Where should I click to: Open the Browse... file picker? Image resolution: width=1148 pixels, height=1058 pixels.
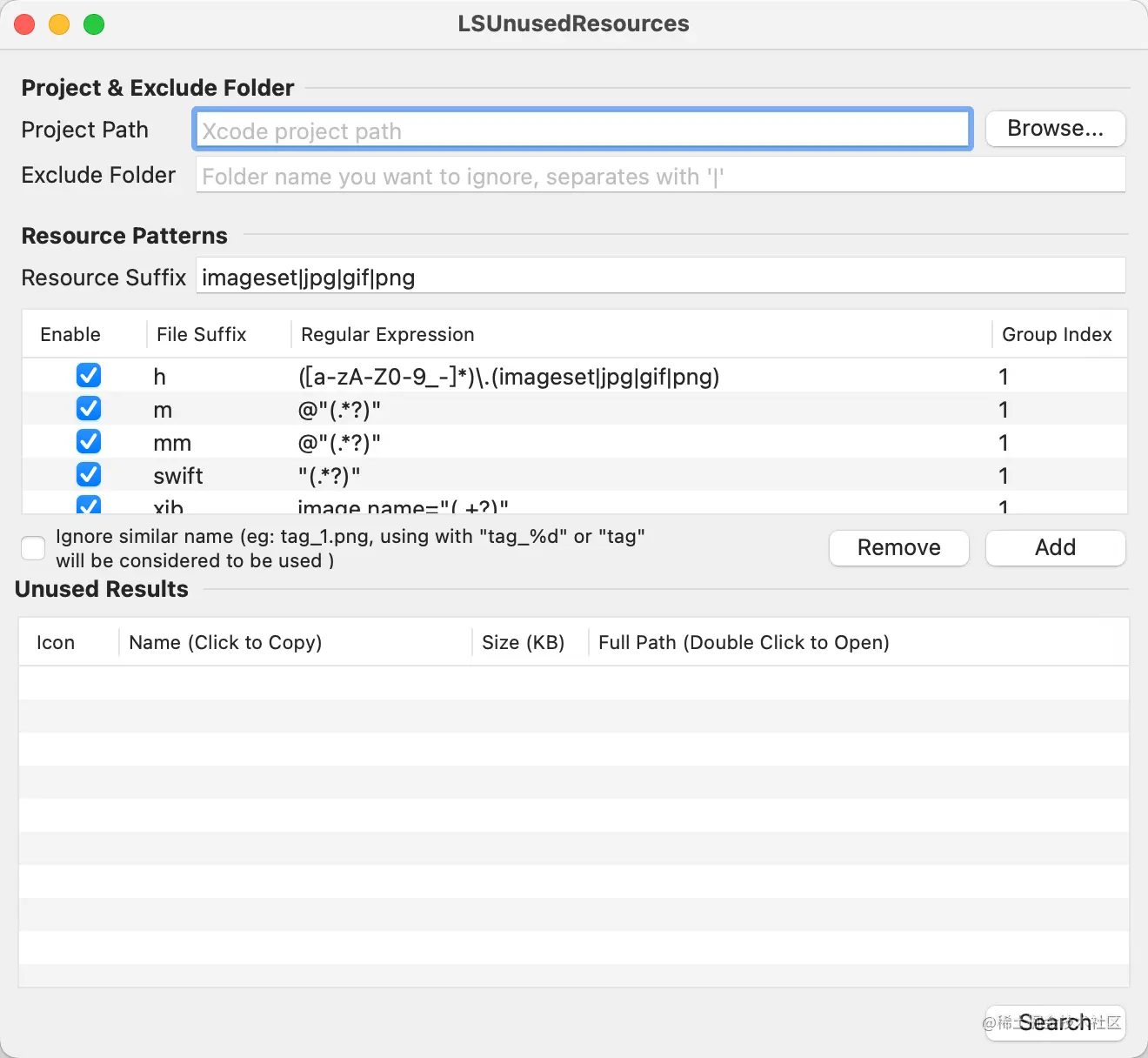[1055, 129]
